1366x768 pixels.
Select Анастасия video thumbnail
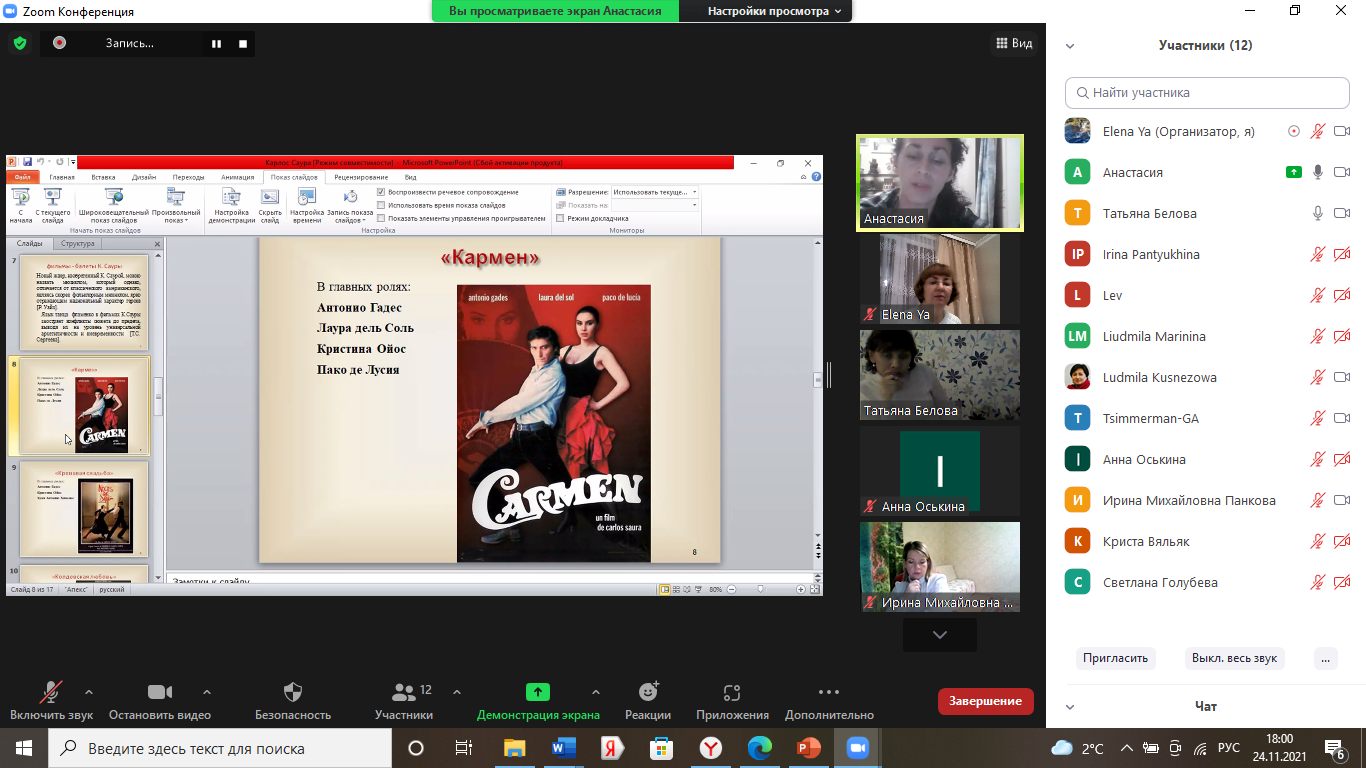[940, 183]
